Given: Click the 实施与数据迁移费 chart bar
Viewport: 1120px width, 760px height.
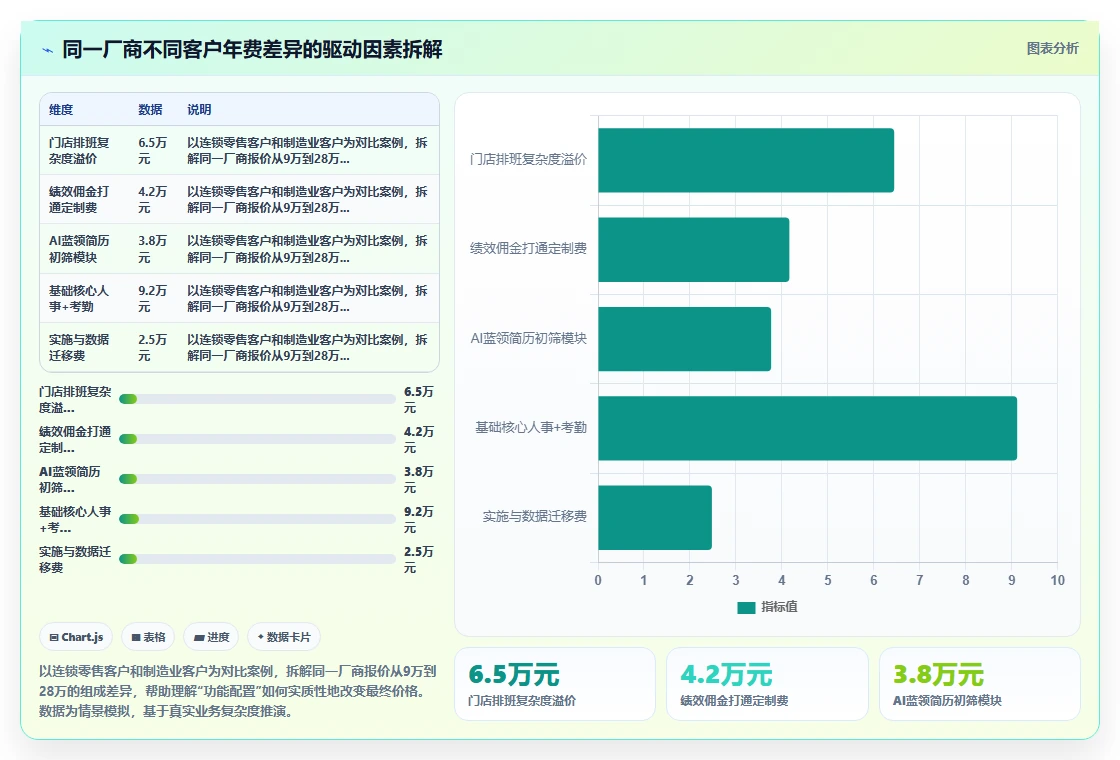Looking at the screenshot, I should [655, 517].
